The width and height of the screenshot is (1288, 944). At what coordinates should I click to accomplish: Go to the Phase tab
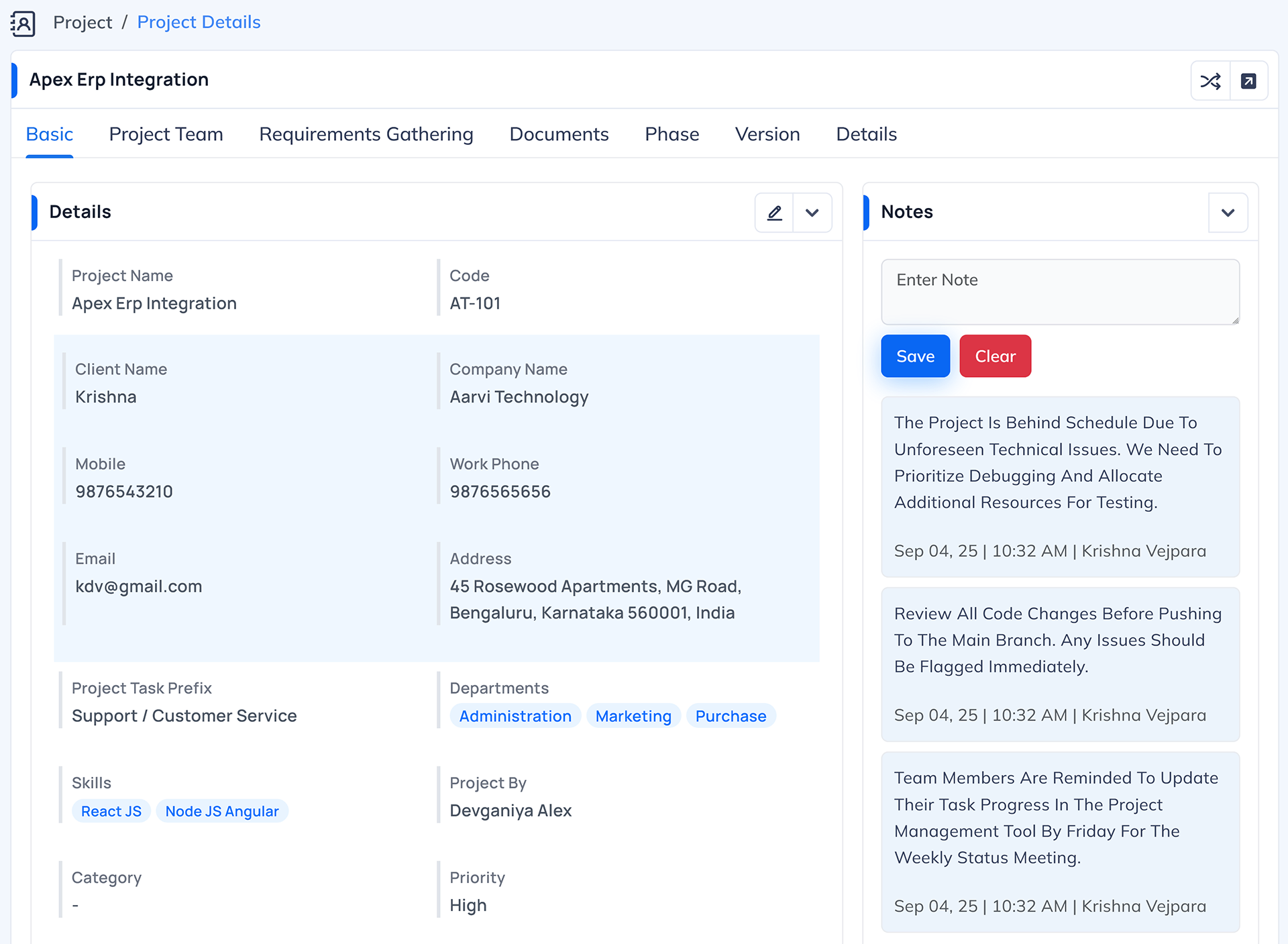[x=672, y=134]
